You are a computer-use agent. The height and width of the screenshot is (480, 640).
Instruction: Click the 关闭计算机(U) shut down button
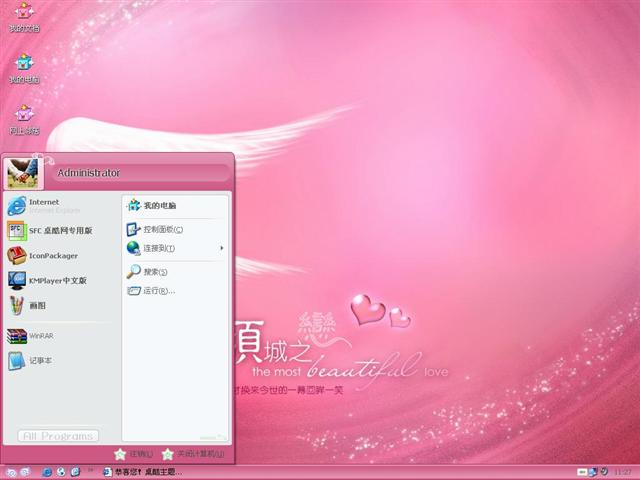pyautogui.click(x=193, y=454)
